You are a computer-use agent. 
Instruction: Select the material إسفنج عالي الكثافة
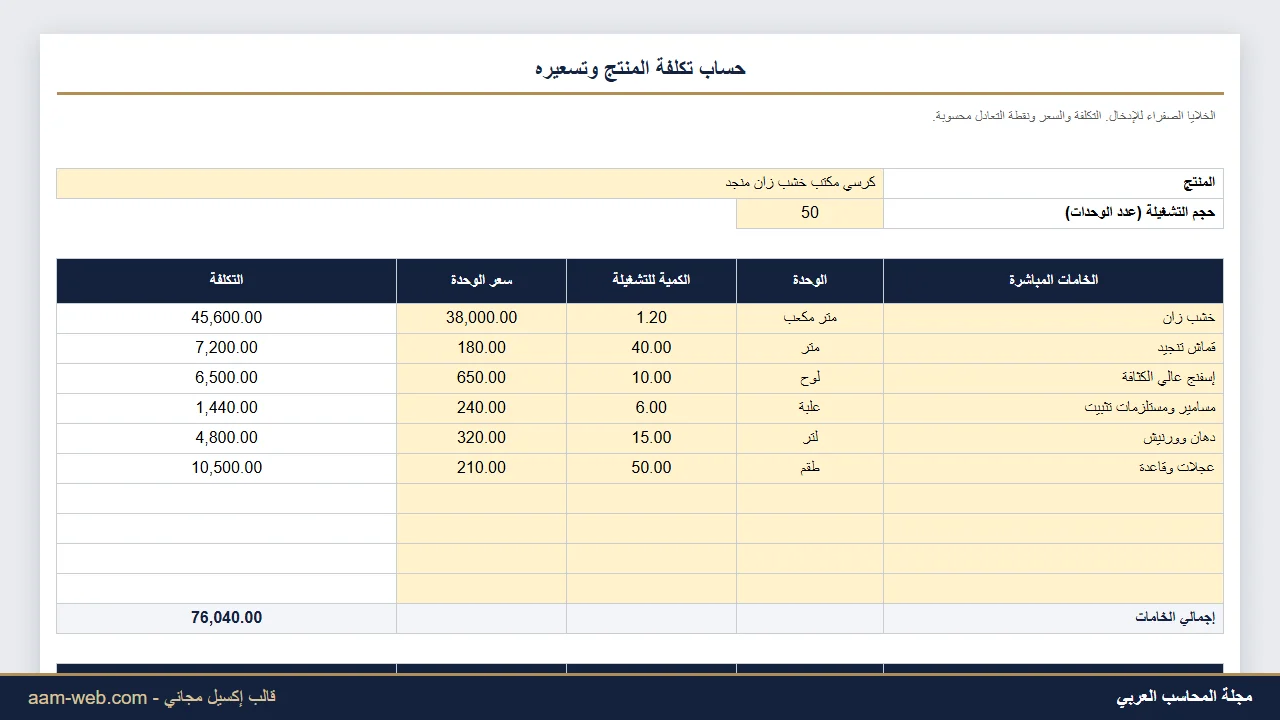(1053, 378)
